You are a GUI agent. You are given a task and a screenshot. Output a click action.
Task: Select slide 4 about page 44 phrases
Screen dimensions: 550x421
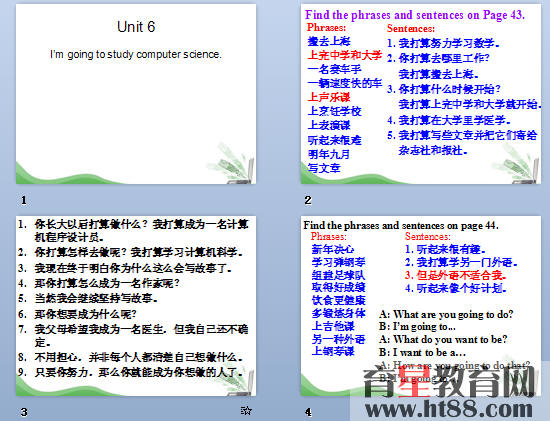tap(421, 306)
